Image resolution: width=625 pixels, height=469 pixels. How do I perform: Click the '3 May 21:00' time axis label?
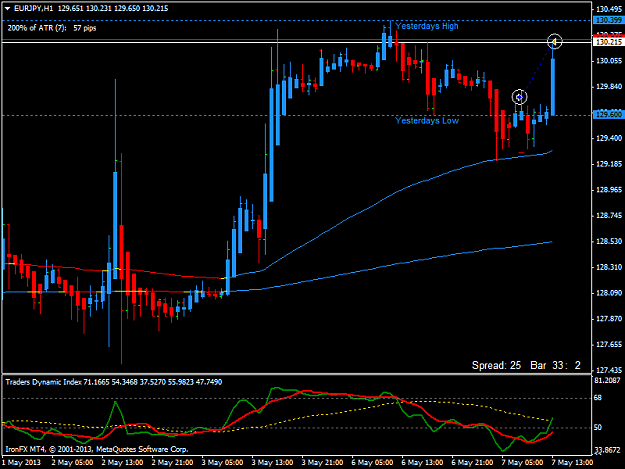click(x=322, y=462)
